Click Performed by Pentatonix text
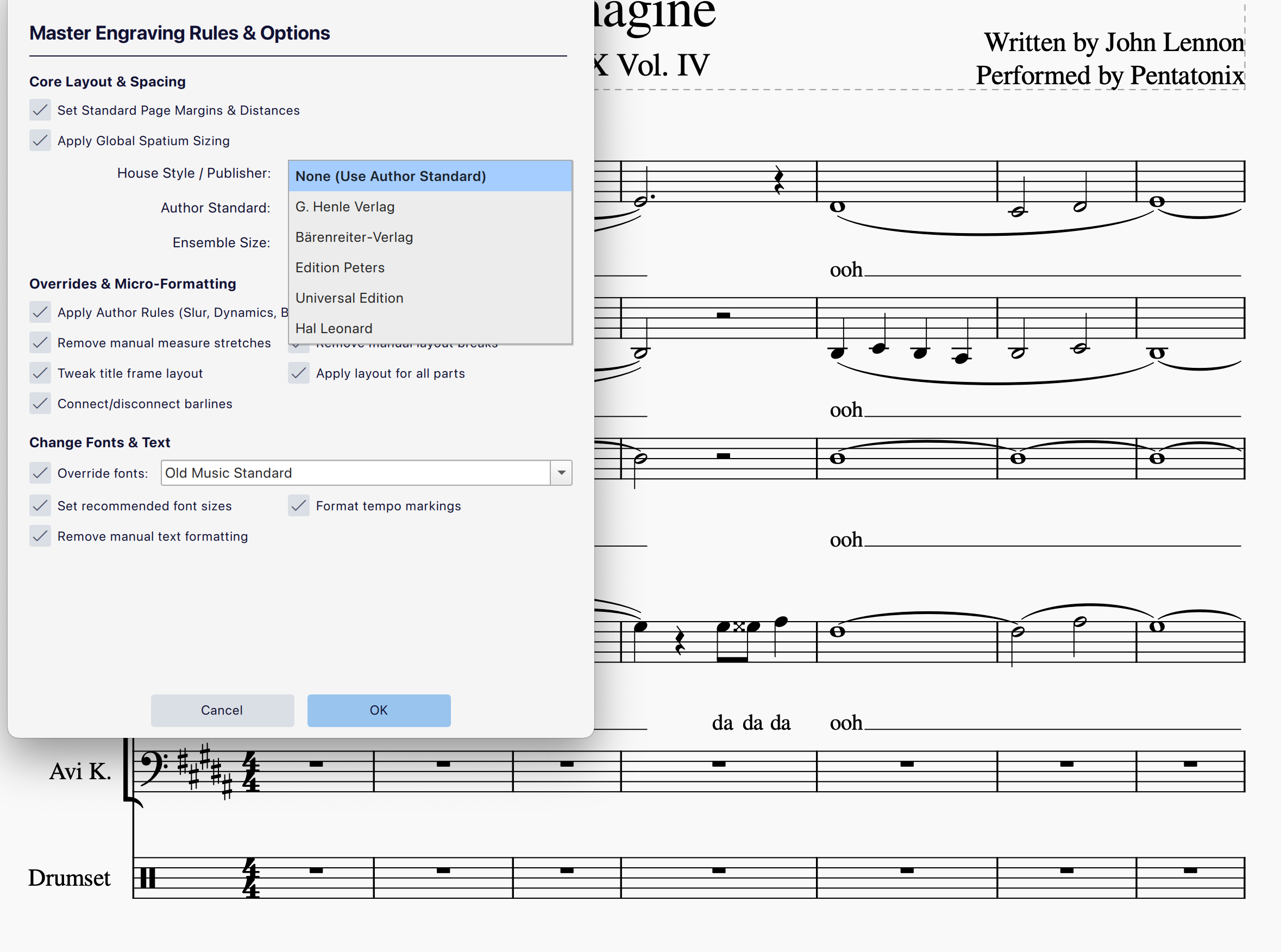 coord(1110,76)
